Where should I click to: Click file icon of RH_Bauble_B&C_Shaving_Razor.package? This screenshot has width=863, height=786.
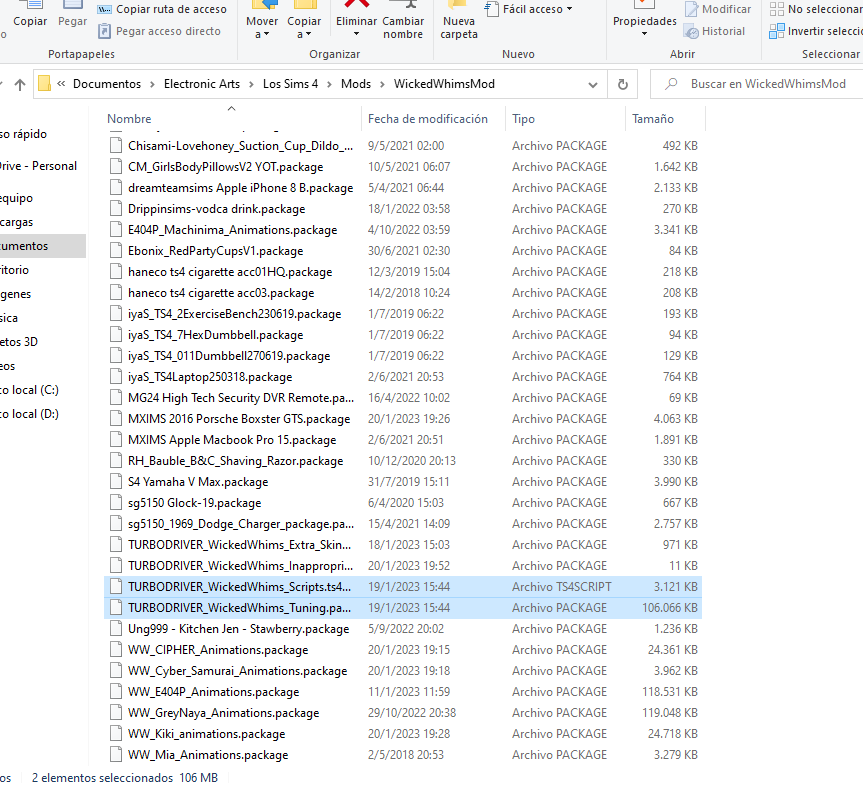click(116, 461)
